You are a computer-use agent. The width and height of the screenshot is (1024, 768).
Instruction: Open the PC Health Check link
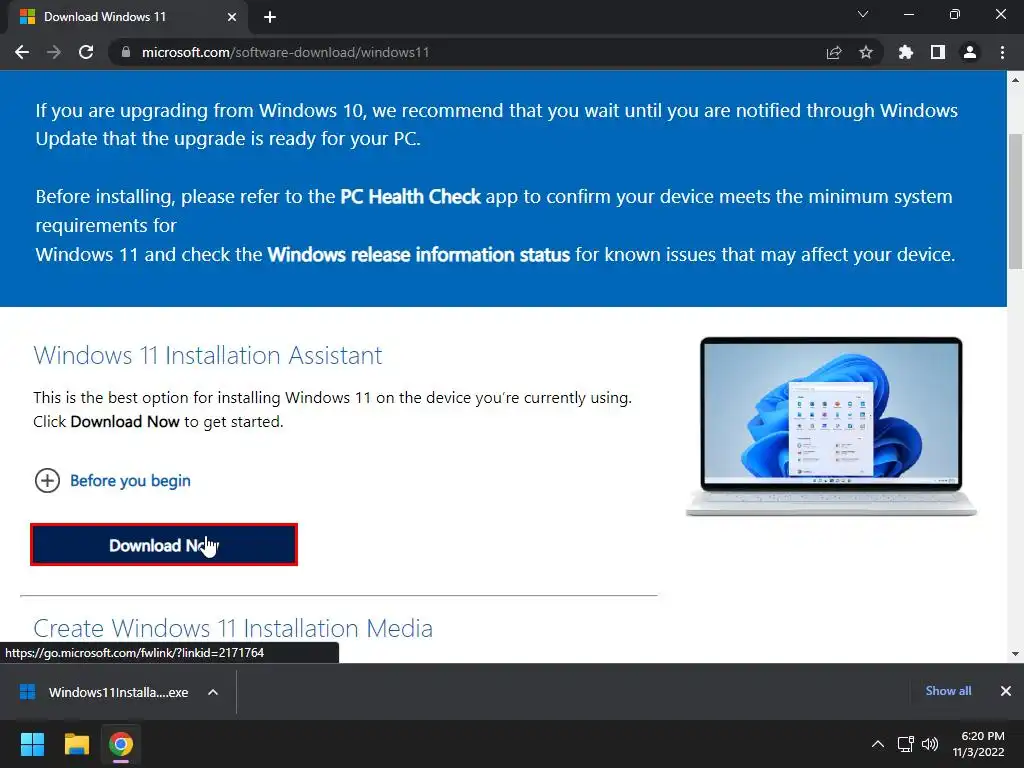[410, 197]
